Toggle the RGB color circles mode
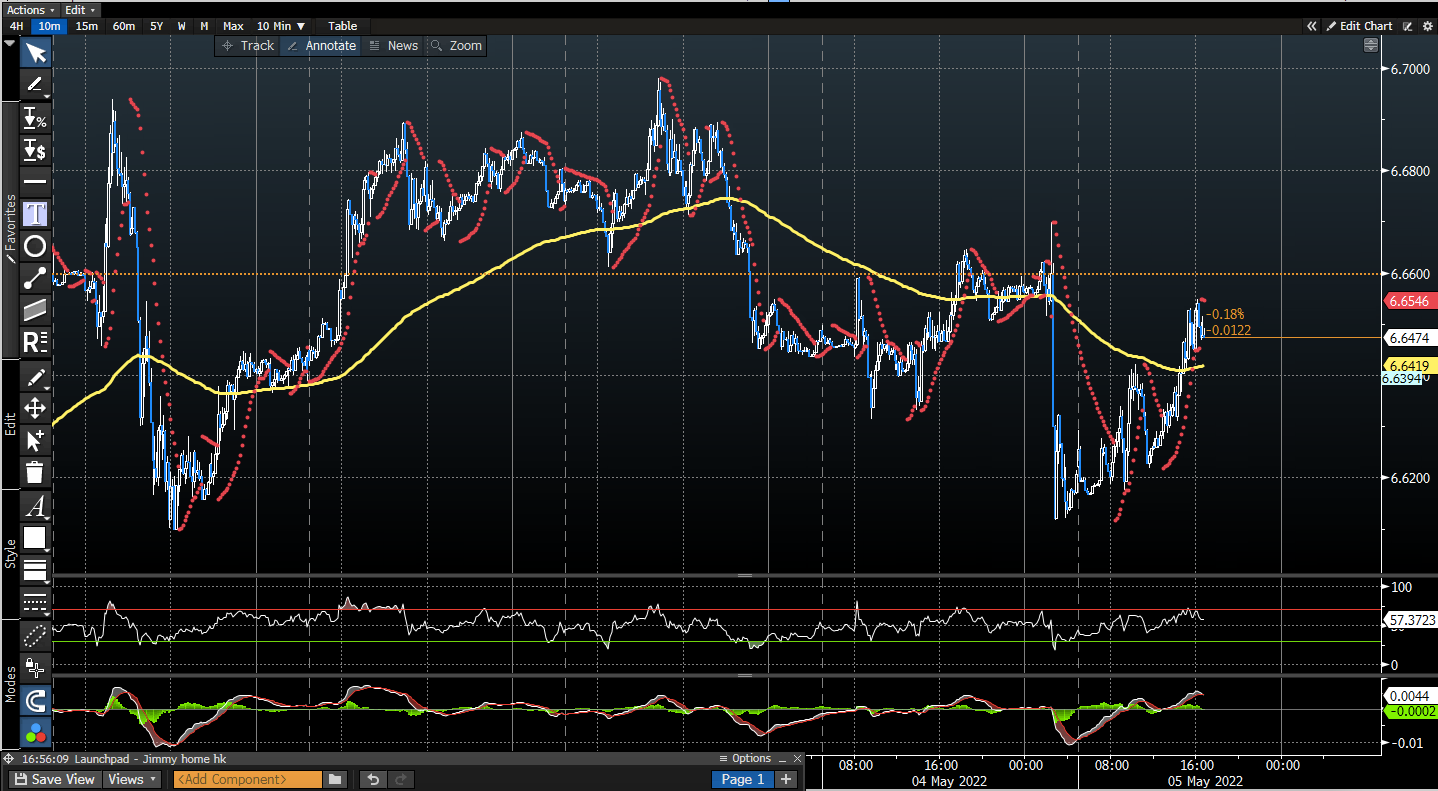Image resolution: width=1438 pixels, height=791 pixels. coord(35,732)
